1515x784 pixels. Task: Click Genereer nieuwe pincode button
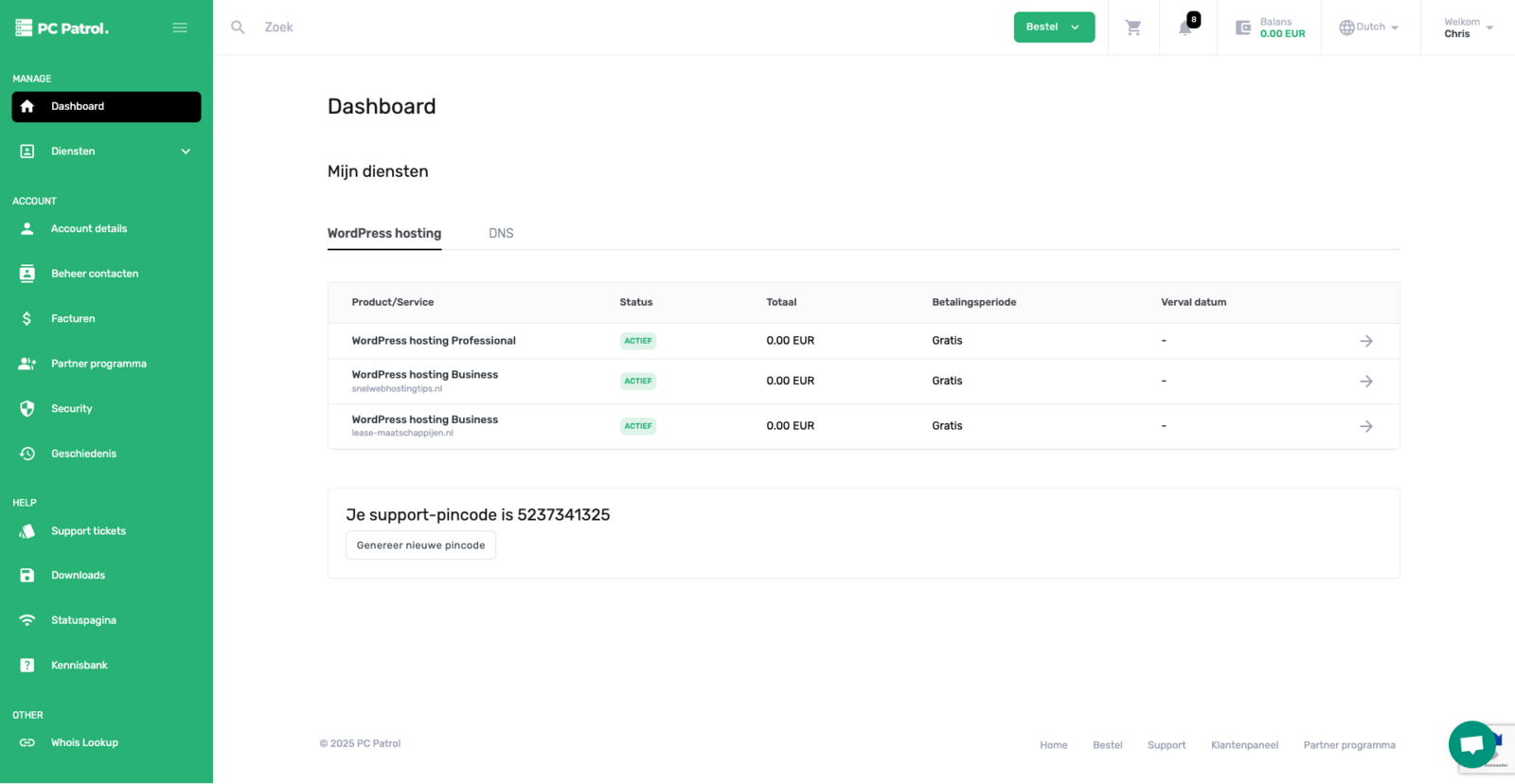[420, 545]
